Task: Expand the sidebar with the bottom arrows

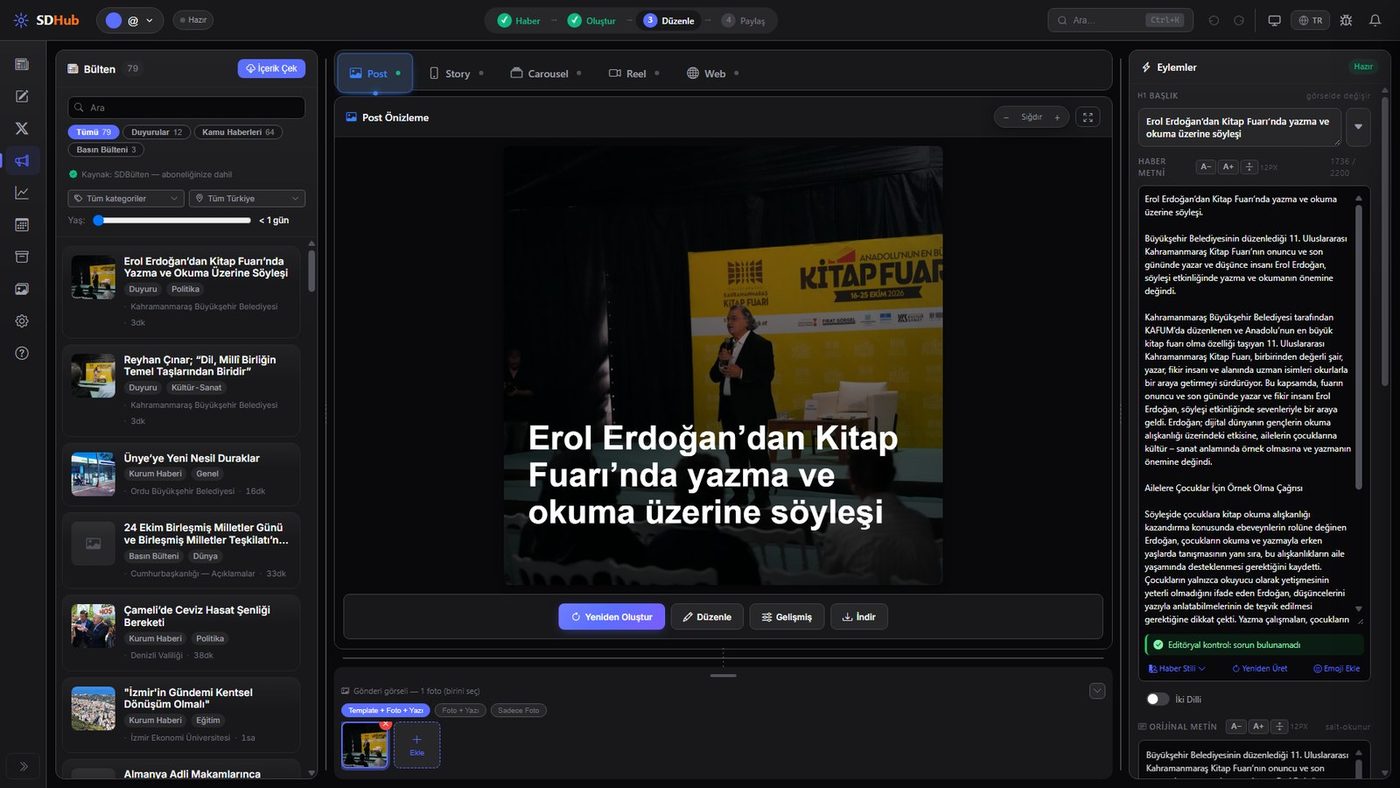Action: (23, 766)
